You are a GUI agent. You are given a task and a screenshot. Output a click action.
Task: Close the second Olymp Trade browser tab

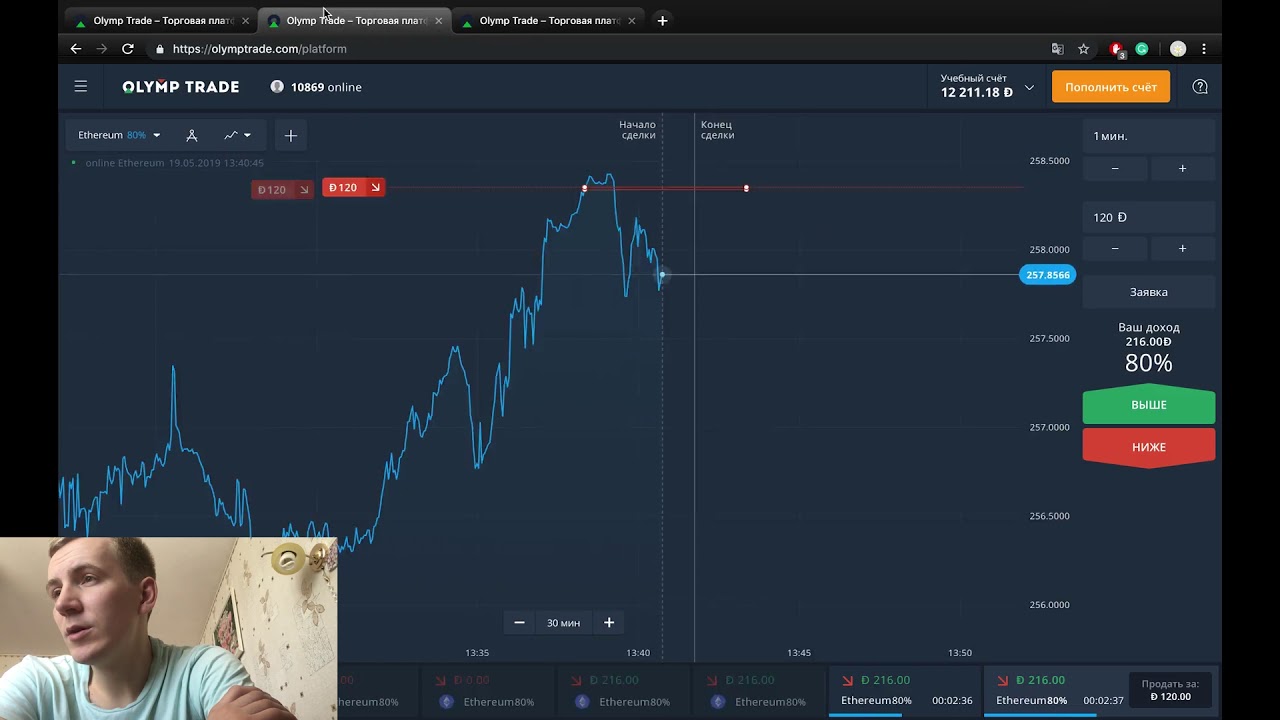pos(438,20)
